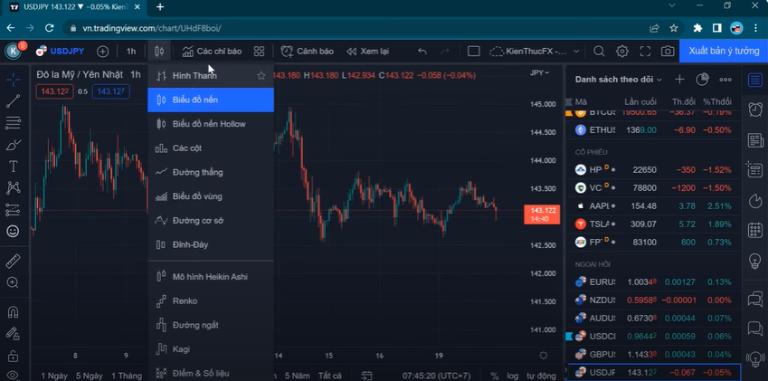Open watchlist advanced view pie icon

pos(702,79)
